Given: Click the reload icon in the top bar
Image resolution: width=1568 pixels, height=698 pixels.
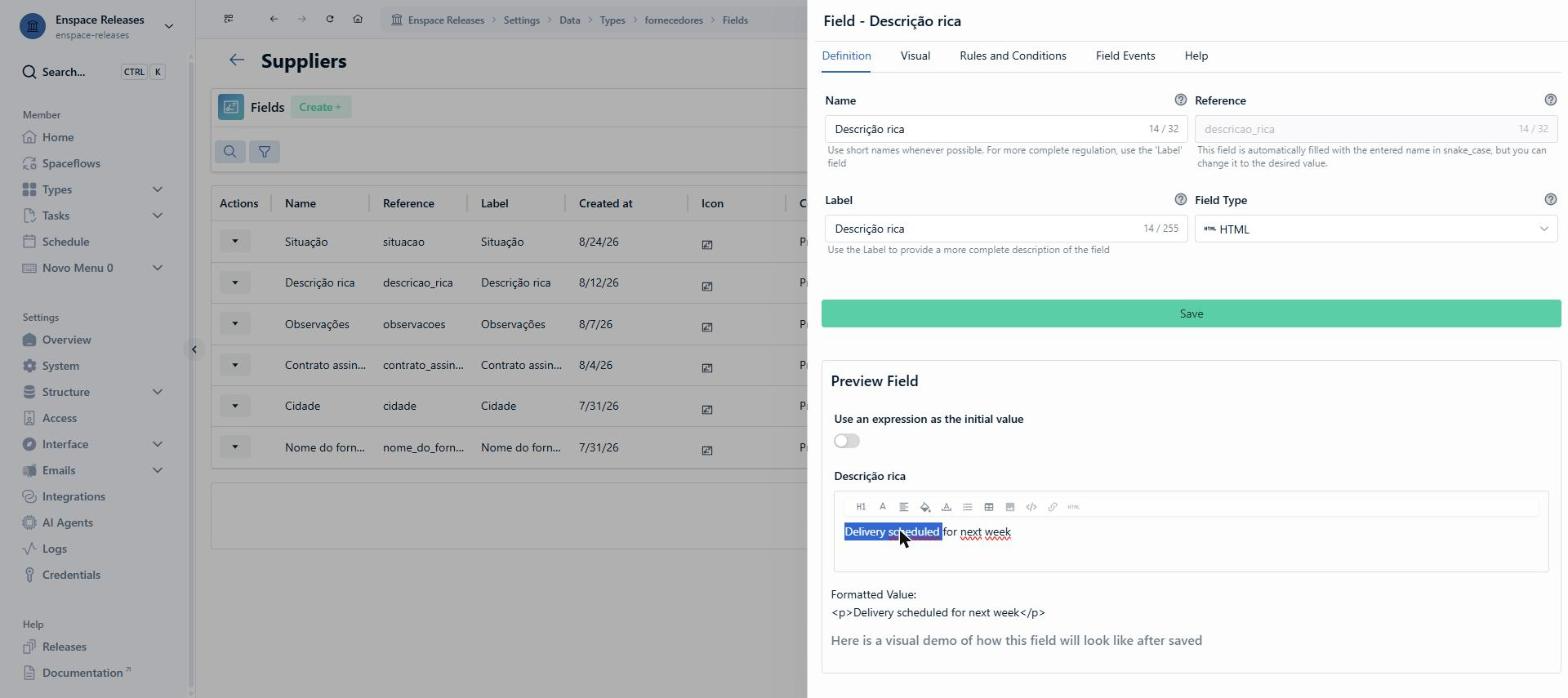Looking at the screenshot, I should click(x=329, y=19).
